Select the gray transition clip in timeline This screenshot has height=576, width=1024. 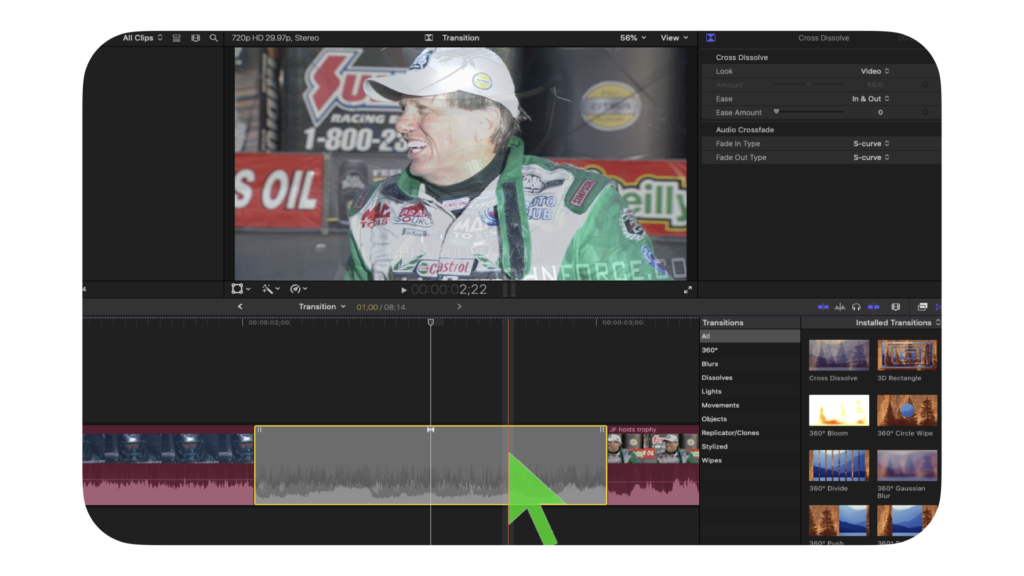point(430,465)
